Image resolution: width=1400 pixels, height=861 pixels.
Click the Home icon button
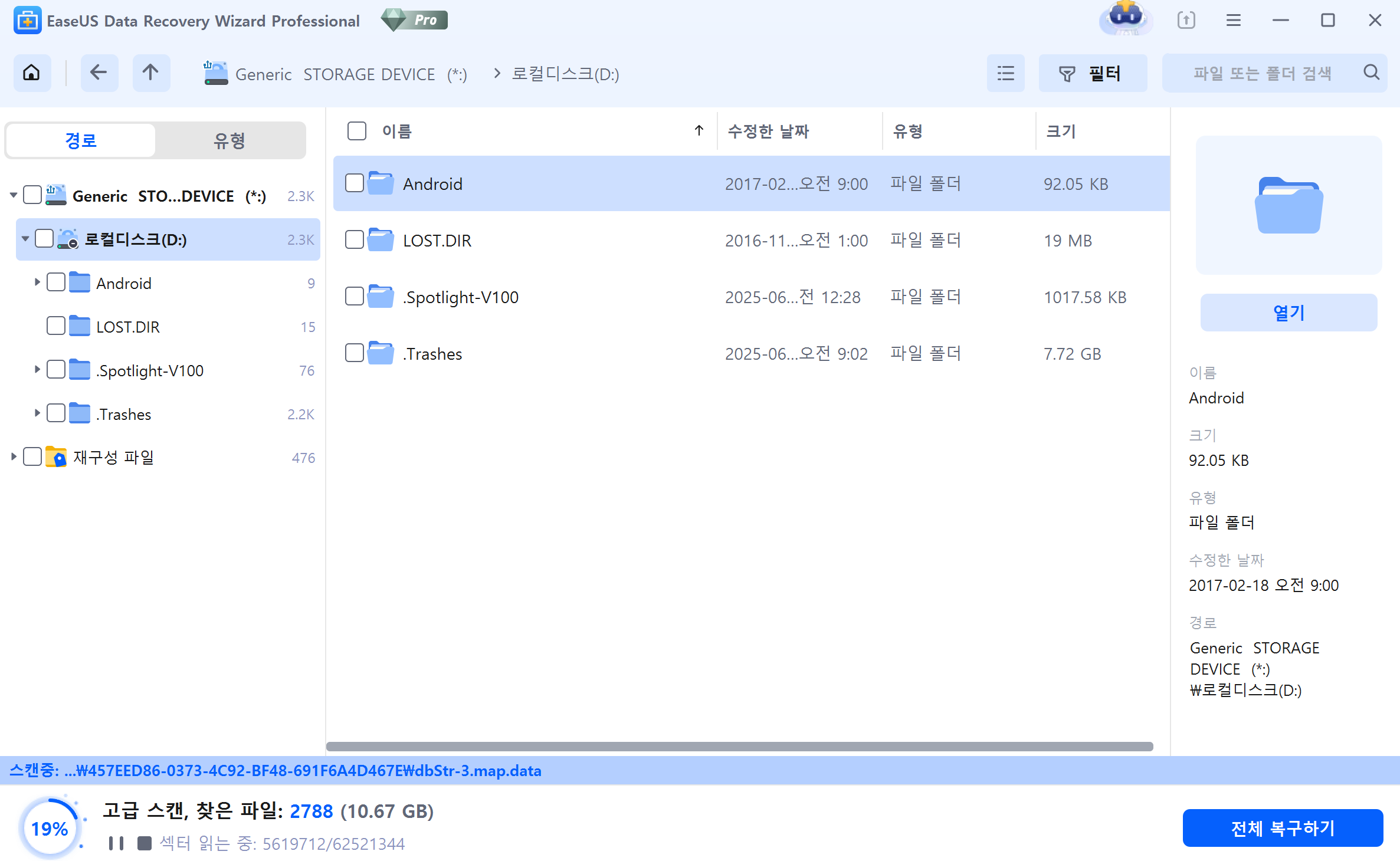tap(32, 73)
